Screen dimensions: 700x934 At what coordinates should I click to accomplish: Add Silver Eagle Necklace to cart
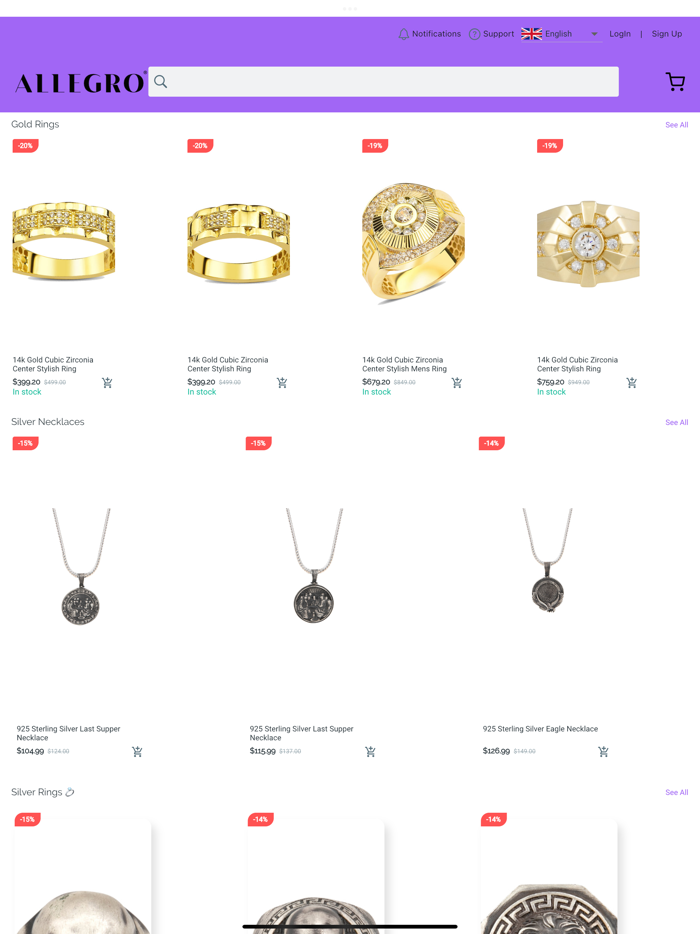[x=603, y=751]
